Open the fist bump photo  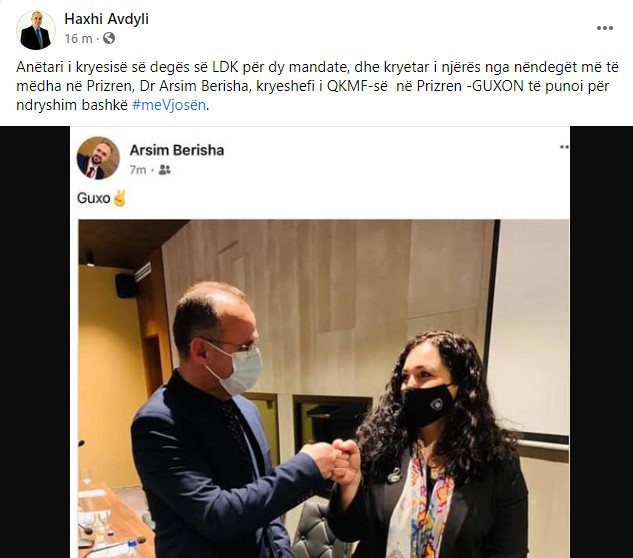323,389
